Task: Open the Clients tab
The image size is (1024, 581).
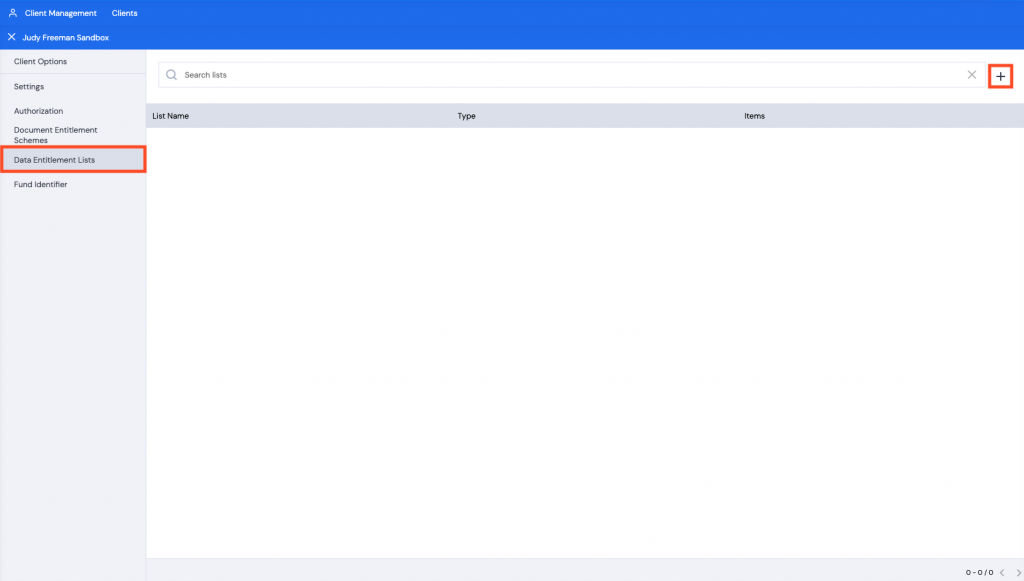Action: (x=124, y=13)
